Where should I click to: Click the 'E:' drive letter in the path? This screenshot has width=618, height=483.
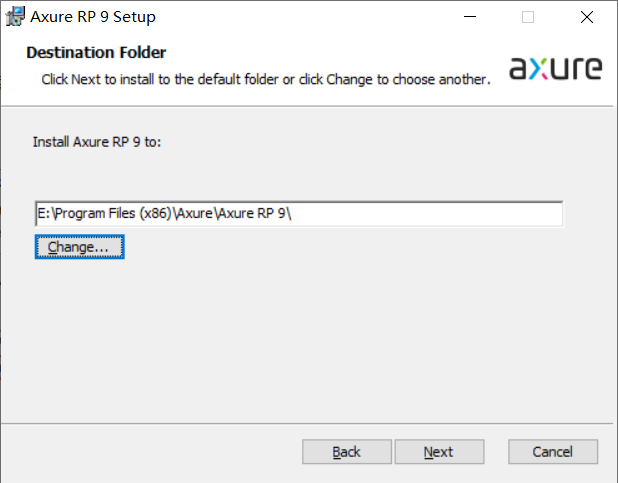click(43, 213)
